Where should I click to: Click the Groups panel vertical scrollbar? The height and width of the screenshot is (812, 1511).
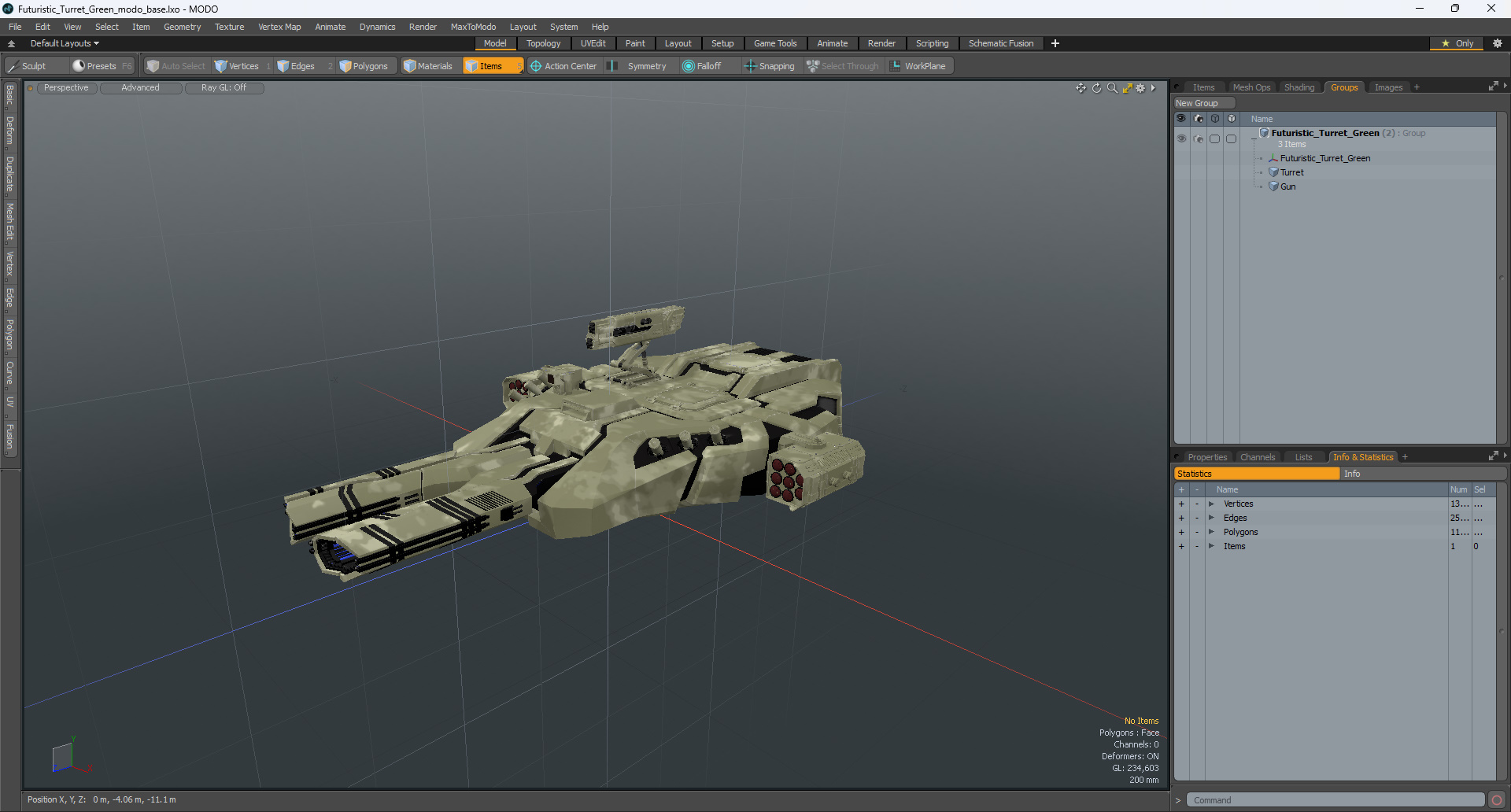click(1502, 277)
